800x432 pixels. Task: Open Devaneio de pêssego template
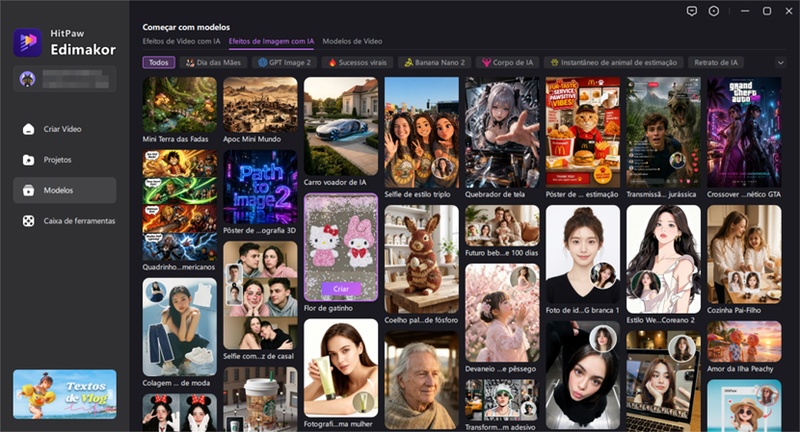[502, 313]
